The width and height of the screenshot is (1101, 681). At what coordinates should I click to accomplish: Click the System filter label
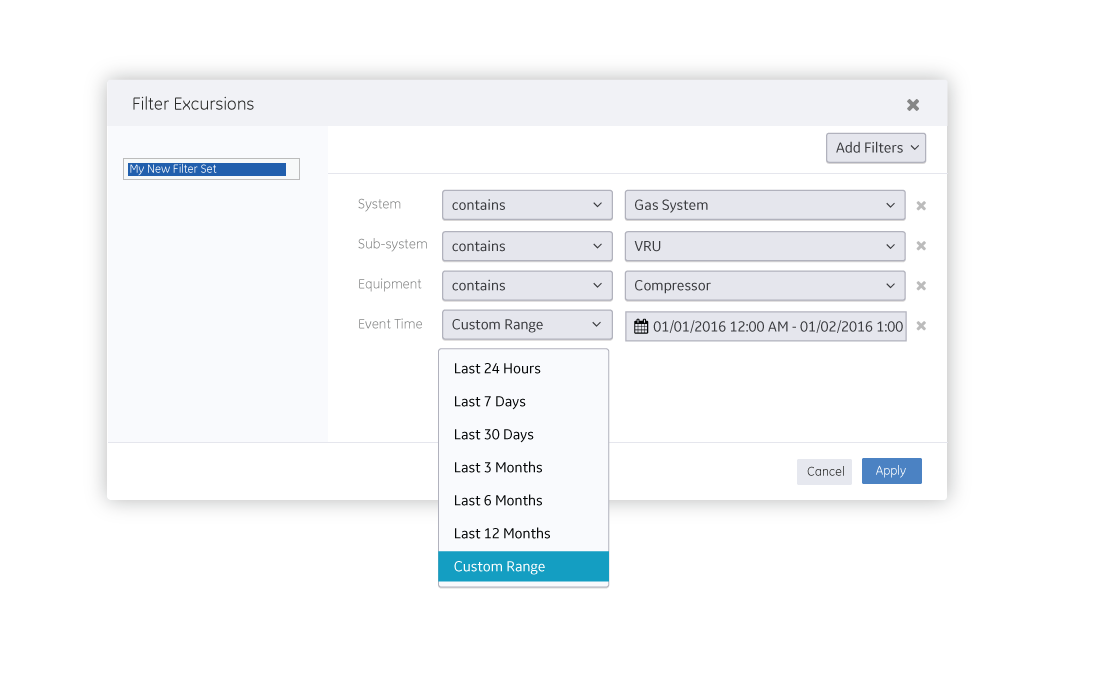(x=379, y=204)
